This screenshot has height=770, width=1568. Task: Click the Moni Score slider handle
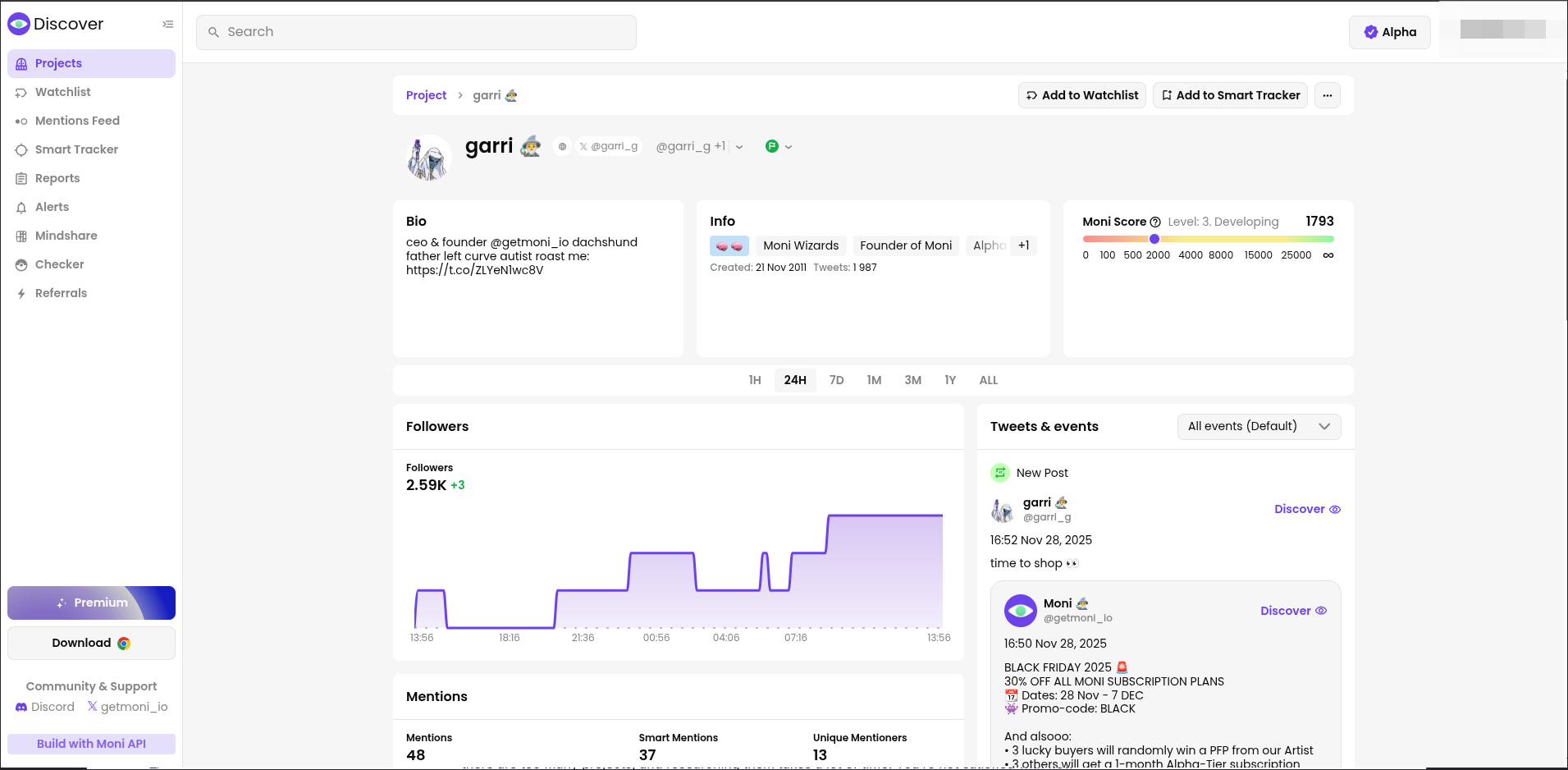pyautogui.click(x=1154, y=239)
